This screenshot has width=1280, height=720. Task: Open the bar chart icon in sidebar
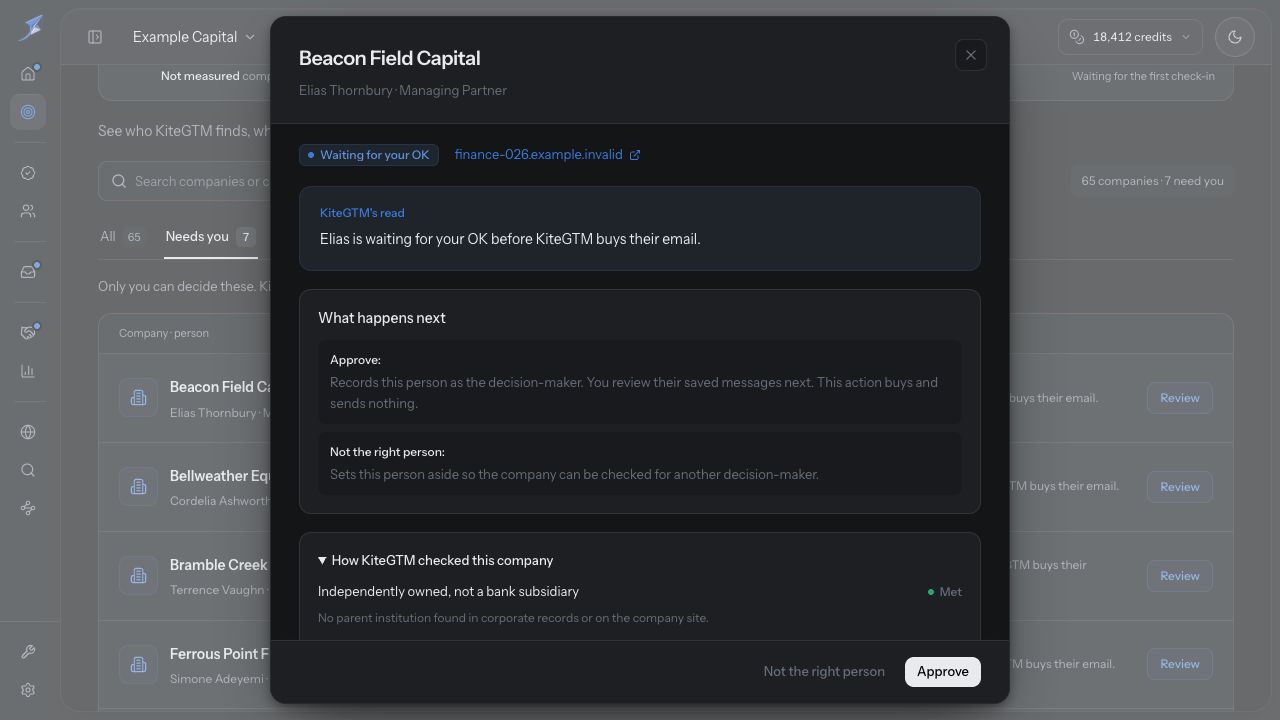pyautogui.click(x=28, y=371)
